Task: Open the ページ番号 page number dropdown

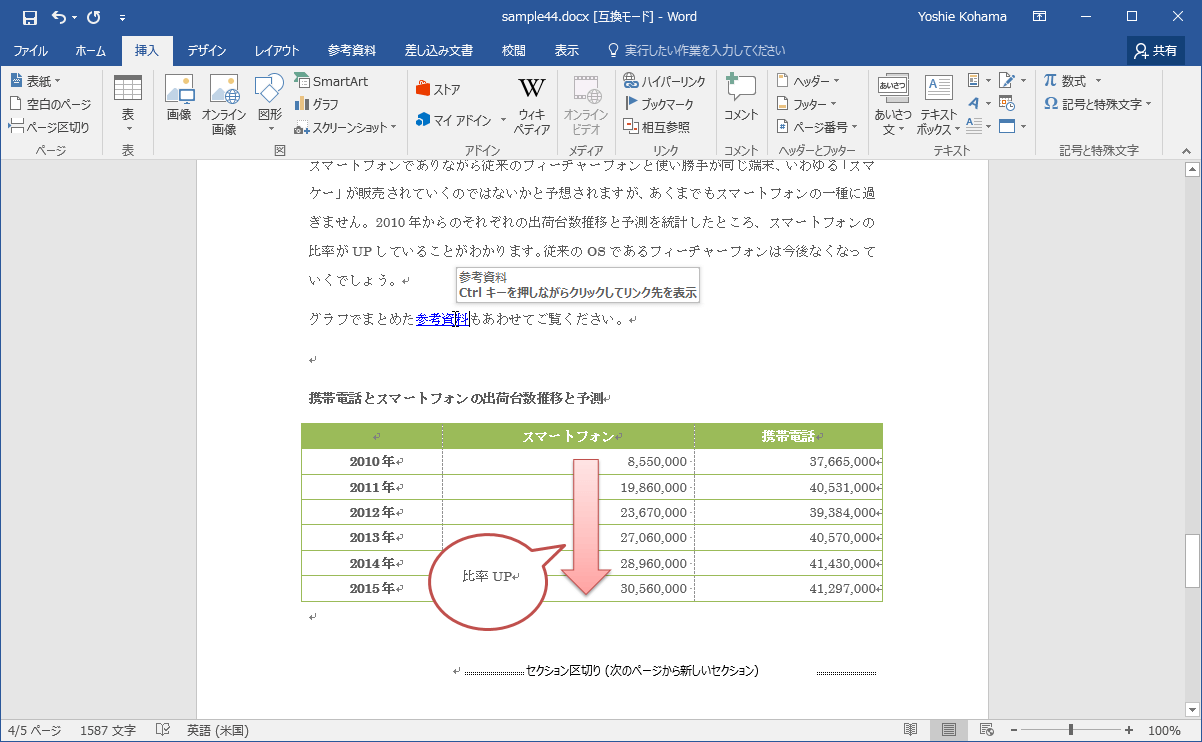Action: pos(817,127)
